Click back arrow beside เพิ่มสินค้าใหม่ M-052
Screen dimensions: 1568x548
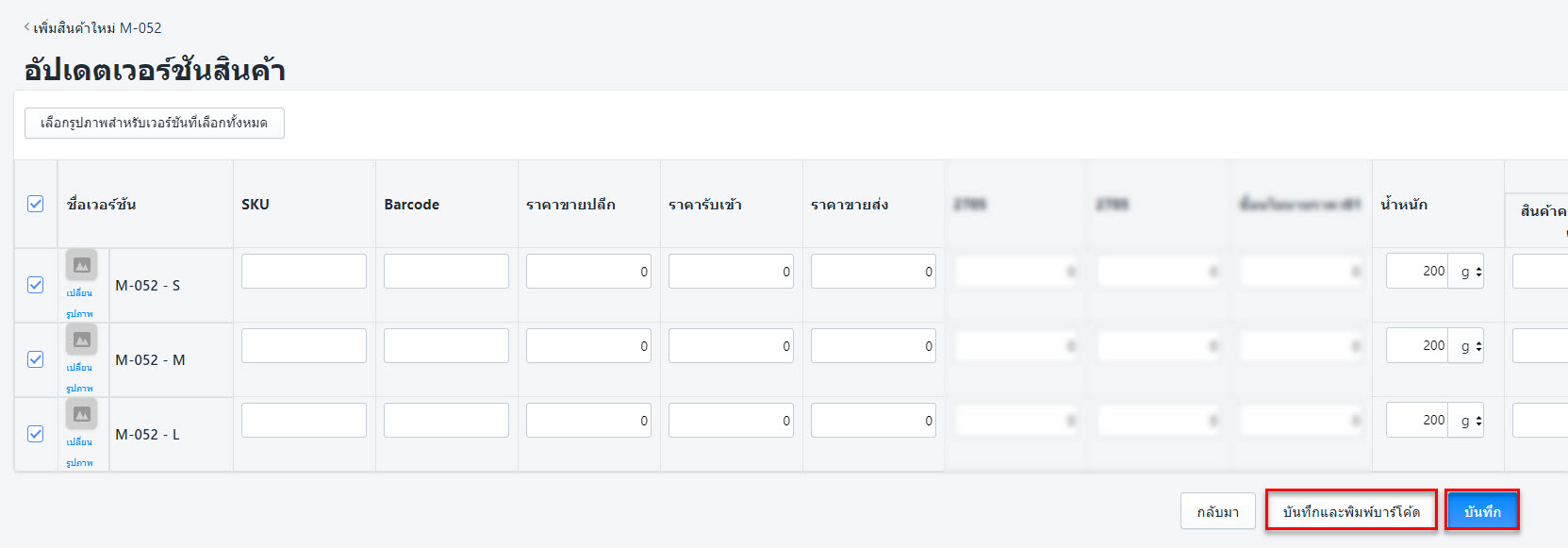(26, 27)
